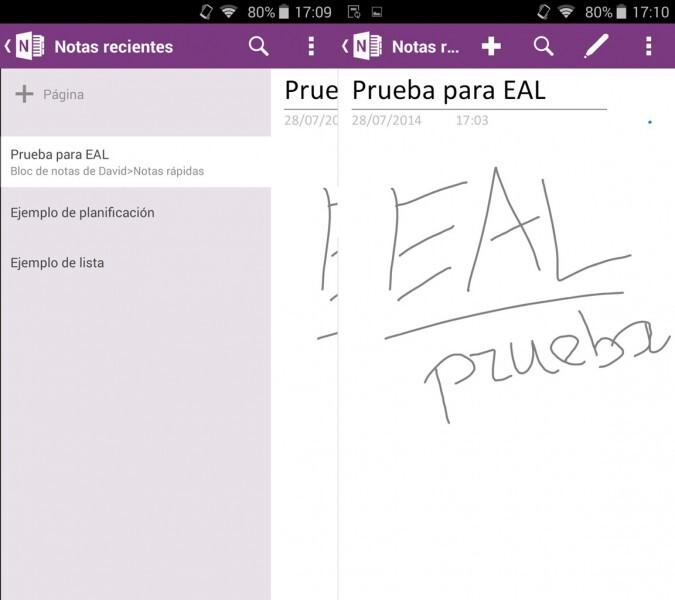Tap OneNote logo in the note page toolbar
The height and width of the screenshot is (600, 675).
click(367, 46)
